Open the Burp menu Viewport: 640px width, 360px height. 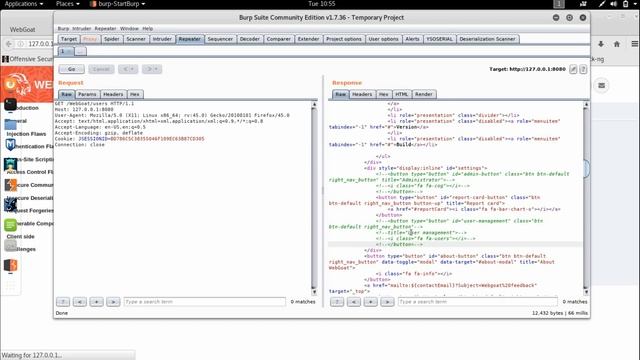pos(63,29)
